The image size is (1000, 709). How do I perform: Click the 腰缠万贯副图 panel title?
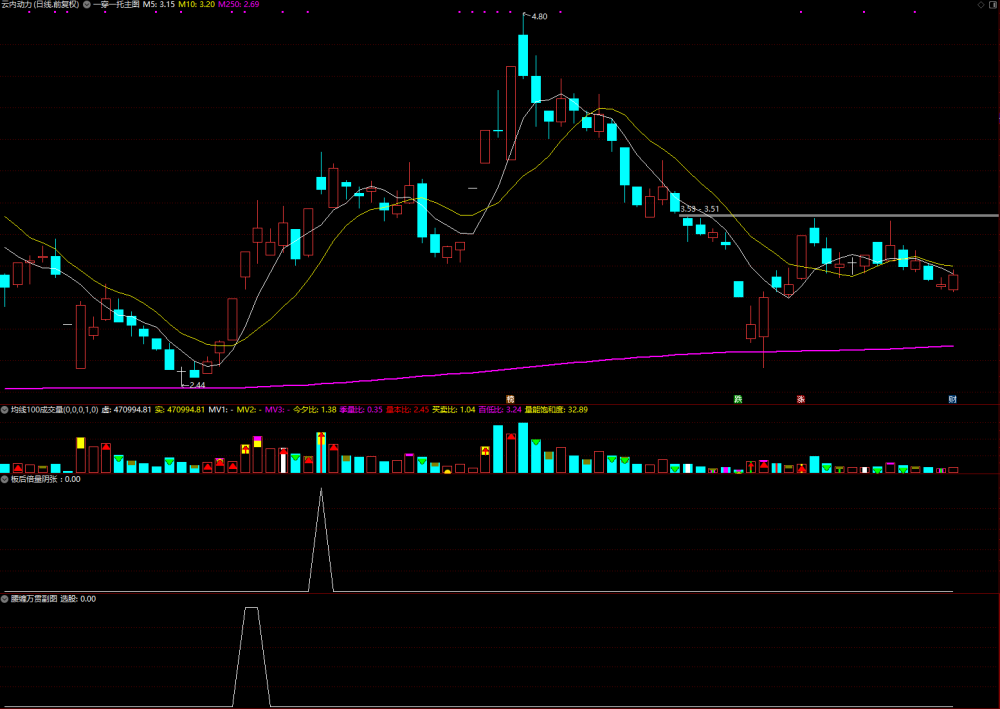pyautogui.click(x=34, y=599)
